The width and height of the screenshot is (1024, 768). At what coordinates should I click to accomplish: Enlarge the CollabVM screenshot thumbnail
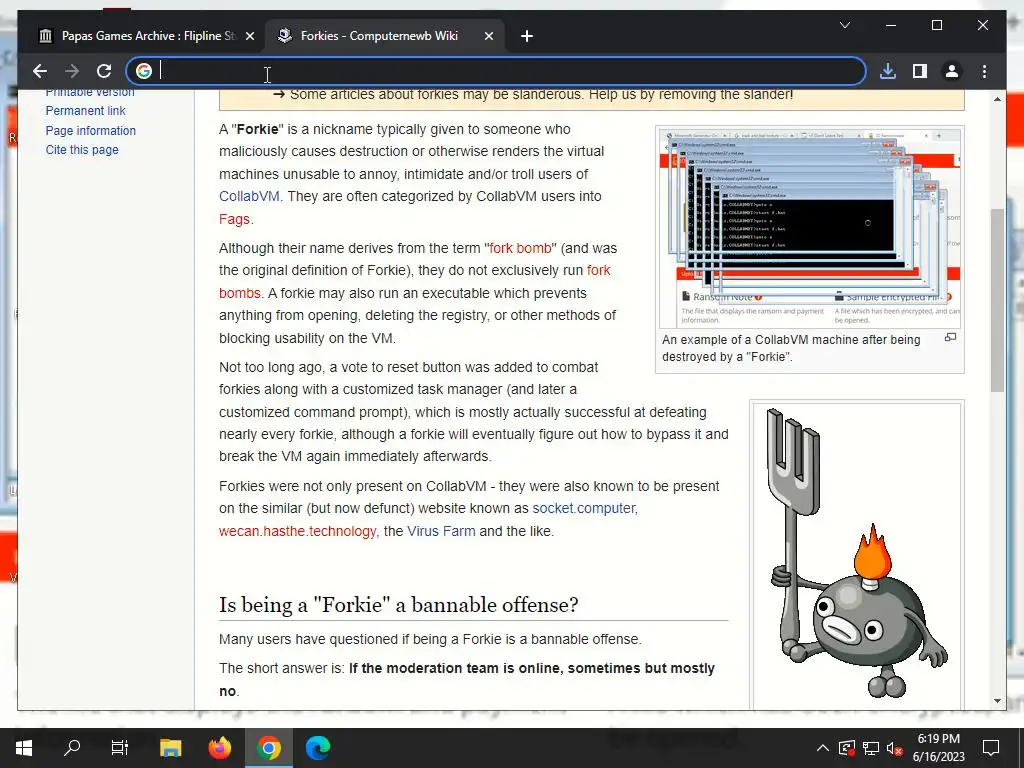(810, 229)
